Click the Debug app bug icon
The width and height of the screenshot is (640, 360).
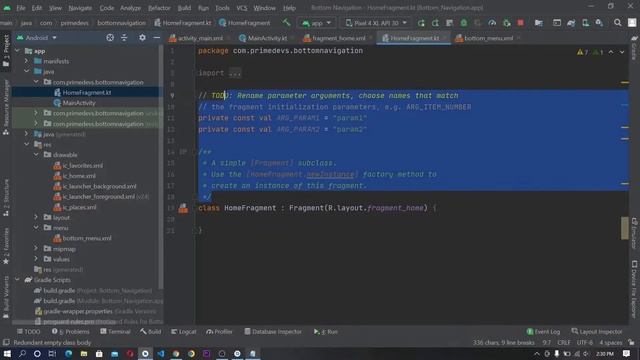click(x=464, y=23)
